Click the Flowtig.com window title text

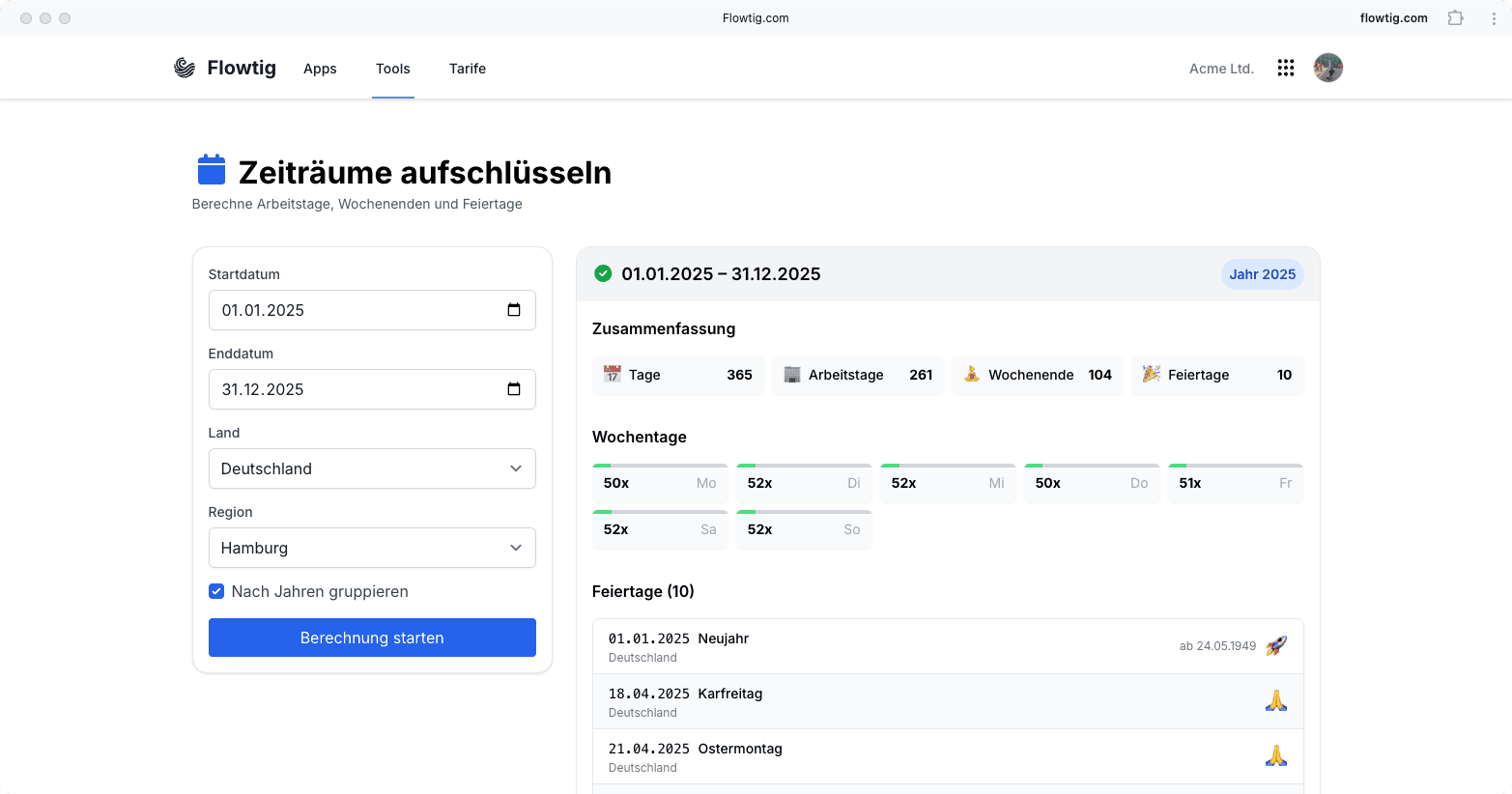click(x=756, y=17)
